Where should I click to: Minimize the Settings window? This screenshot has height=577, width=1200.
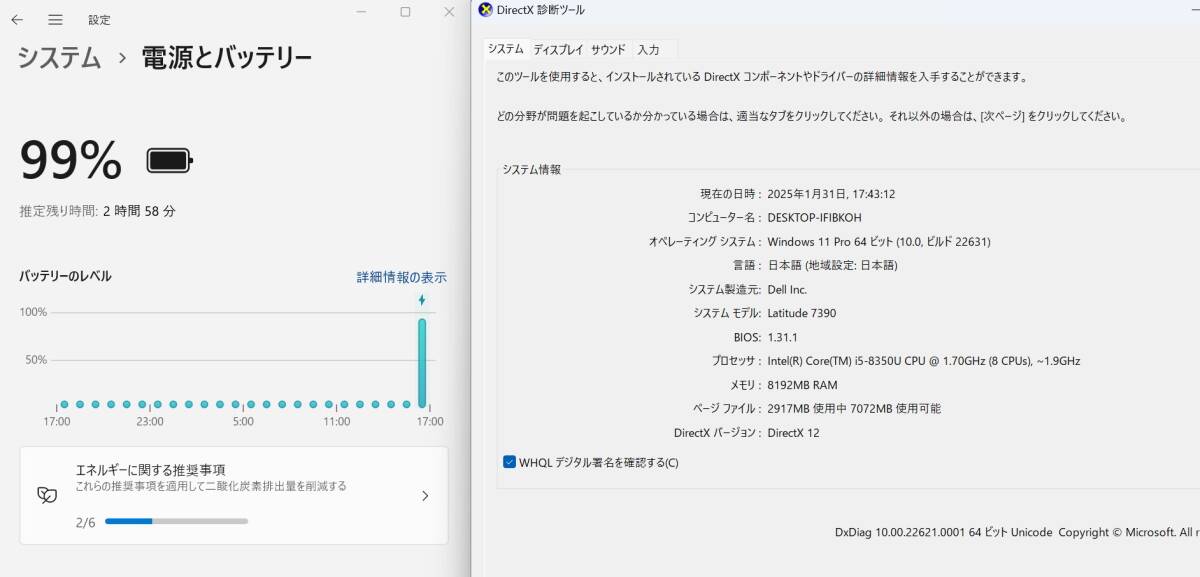point(361,12)
